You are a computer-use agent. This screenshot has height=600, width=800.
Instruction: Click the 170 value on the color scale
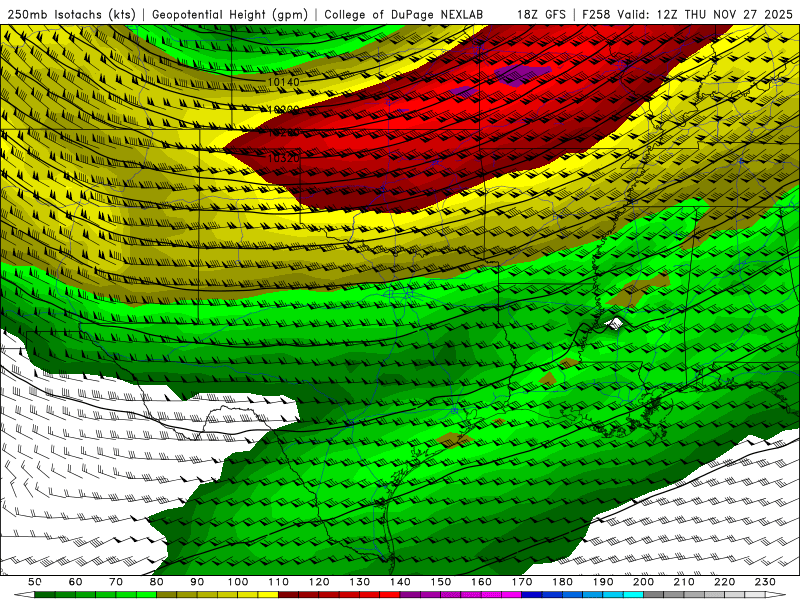pos(522,582)
